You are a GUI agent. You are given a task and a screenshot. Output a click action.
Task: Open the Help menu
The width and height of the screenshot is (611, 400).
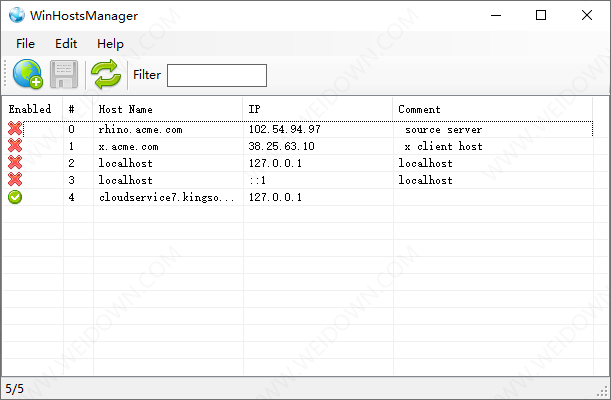coord(110,44)
